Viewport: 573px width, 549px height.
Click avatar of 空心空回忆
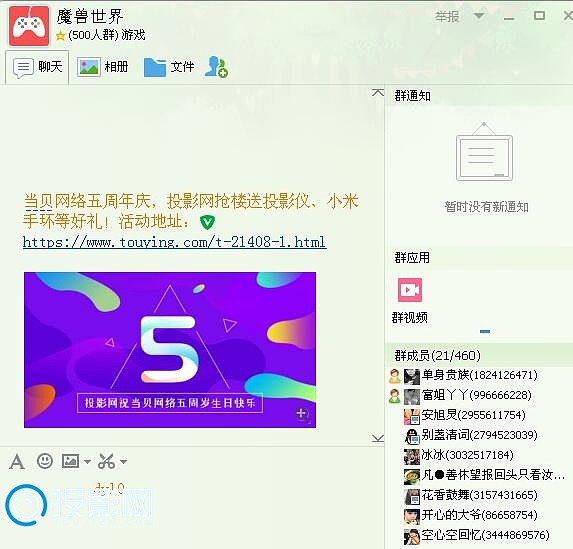pyautogui.click(x=412, y=537)
